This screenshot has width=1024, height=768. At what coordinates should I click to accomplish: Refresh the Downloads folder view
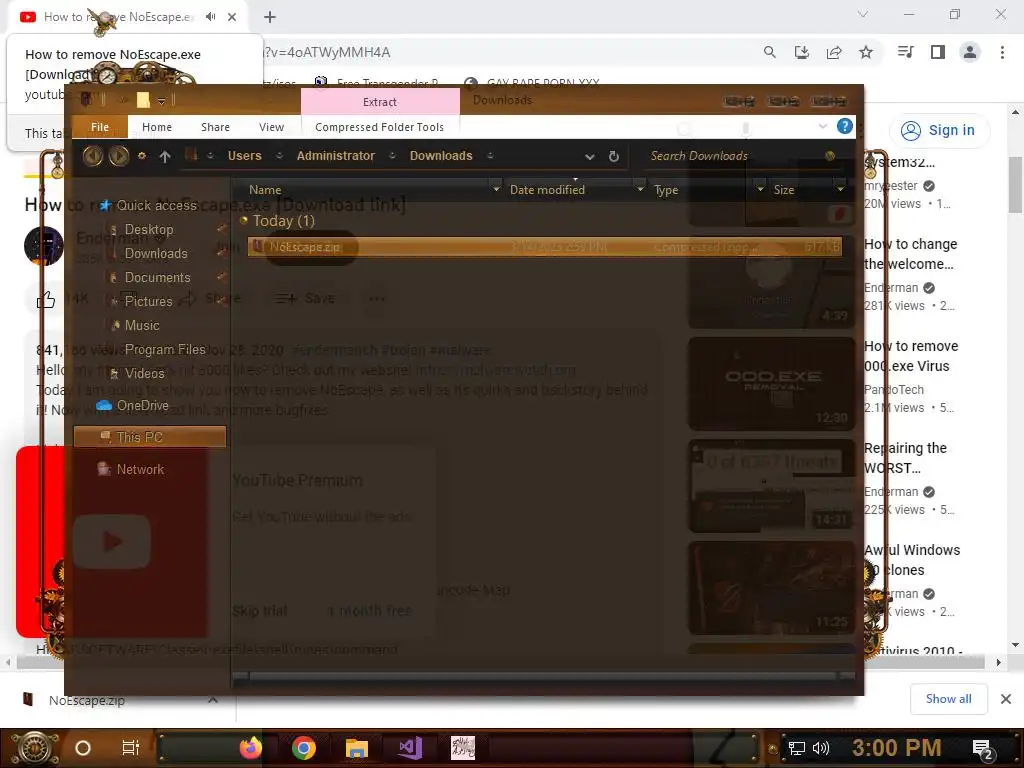tap(613, 156)
